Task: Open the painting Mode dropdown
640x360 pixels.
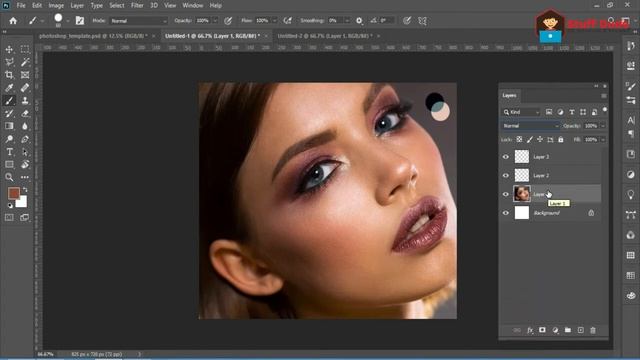Action: click(x=139, y=21)
